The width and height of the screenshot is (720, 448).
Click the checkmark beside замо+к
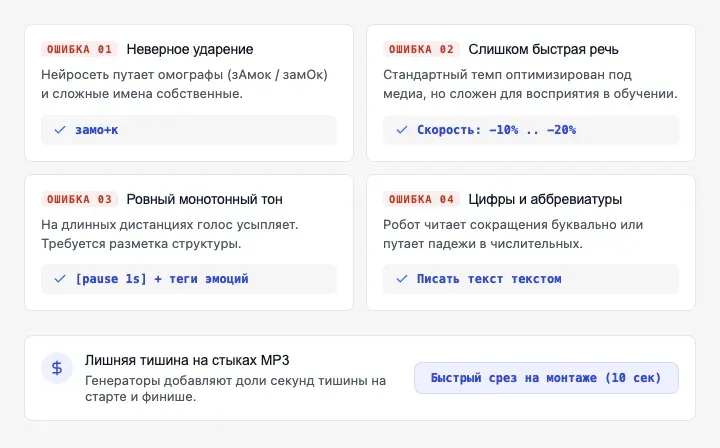[60, 130]
